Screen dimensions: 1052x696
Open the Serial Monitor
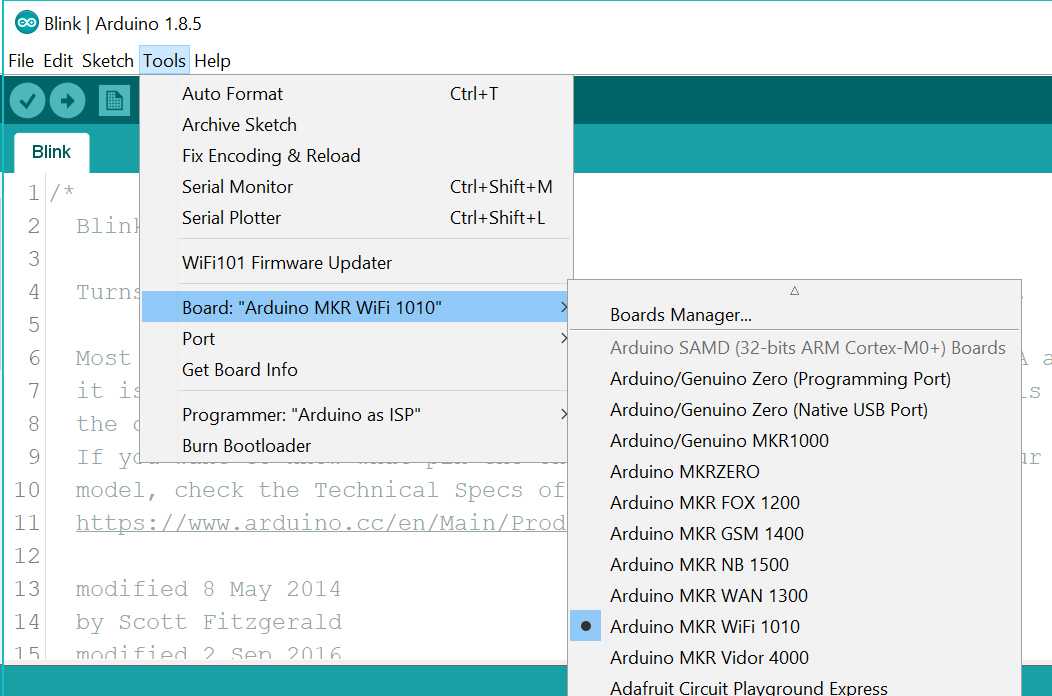(237, 186)
